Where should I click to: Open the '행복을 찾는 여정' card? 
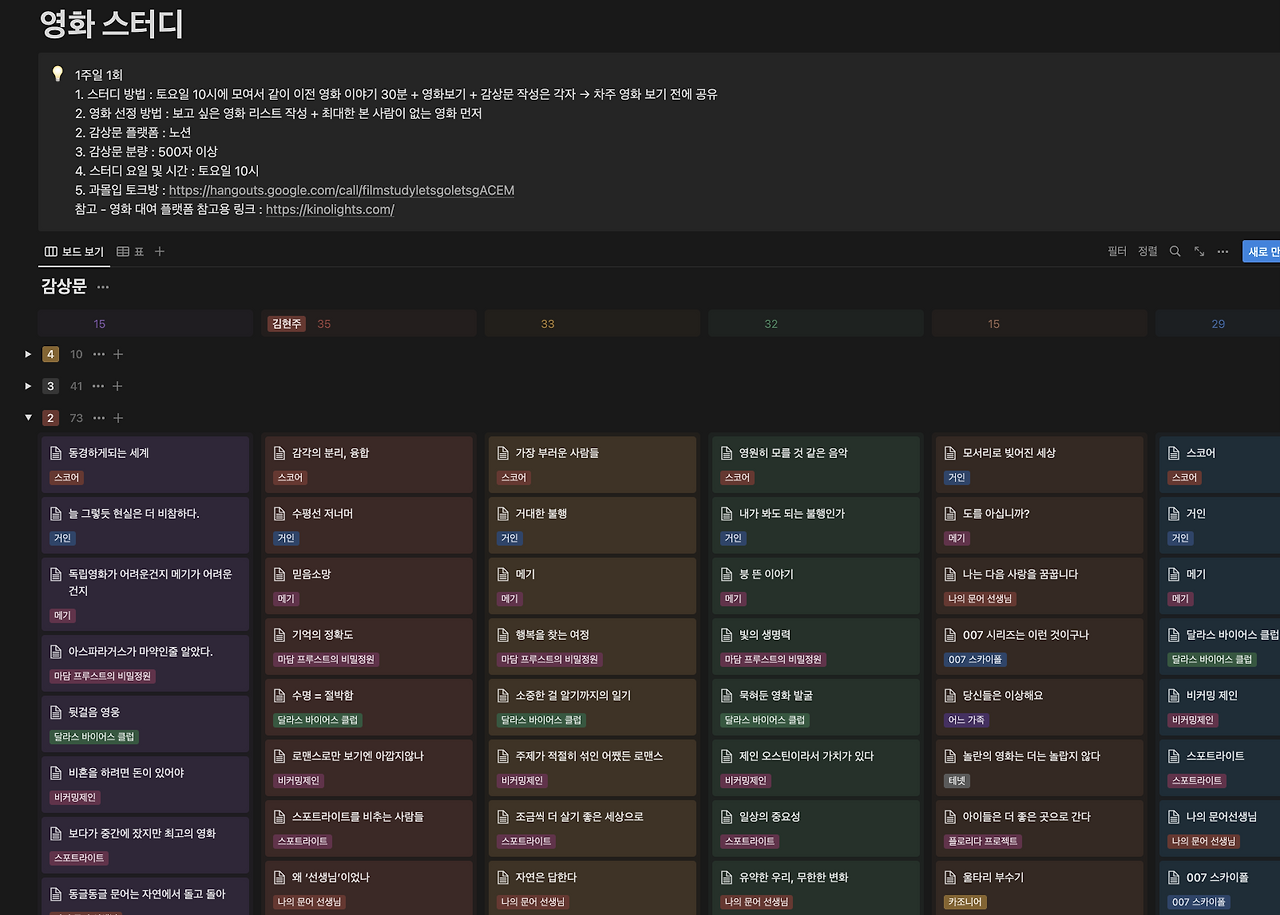(x=592, y=647)
